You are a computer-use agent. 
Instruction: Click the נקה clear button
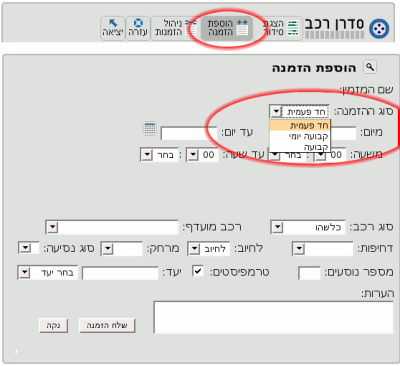coord(53,325)
